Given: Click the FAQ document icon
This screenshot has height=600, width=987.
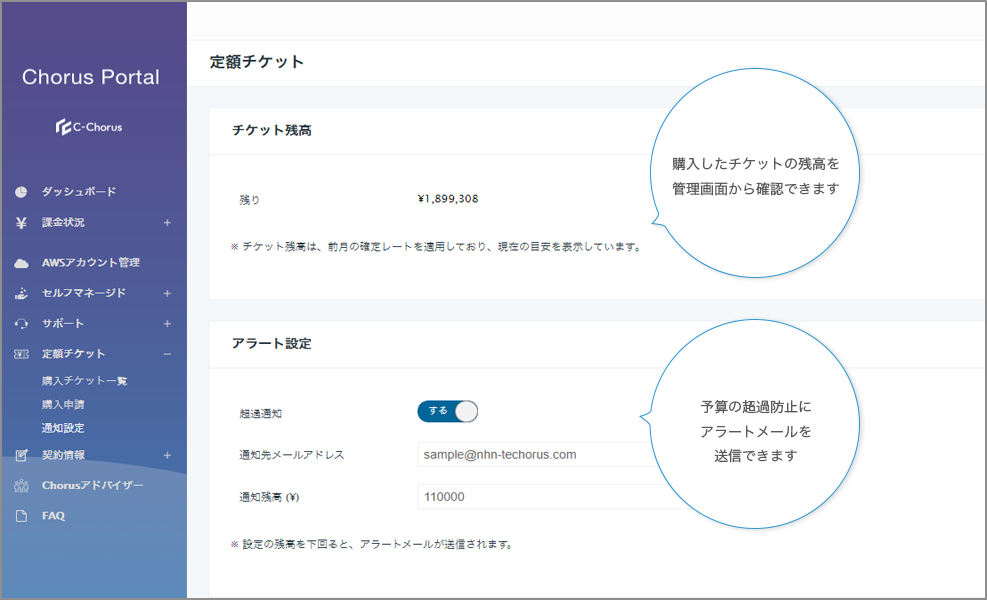Looking at the screenshot, I should (21, 516).
